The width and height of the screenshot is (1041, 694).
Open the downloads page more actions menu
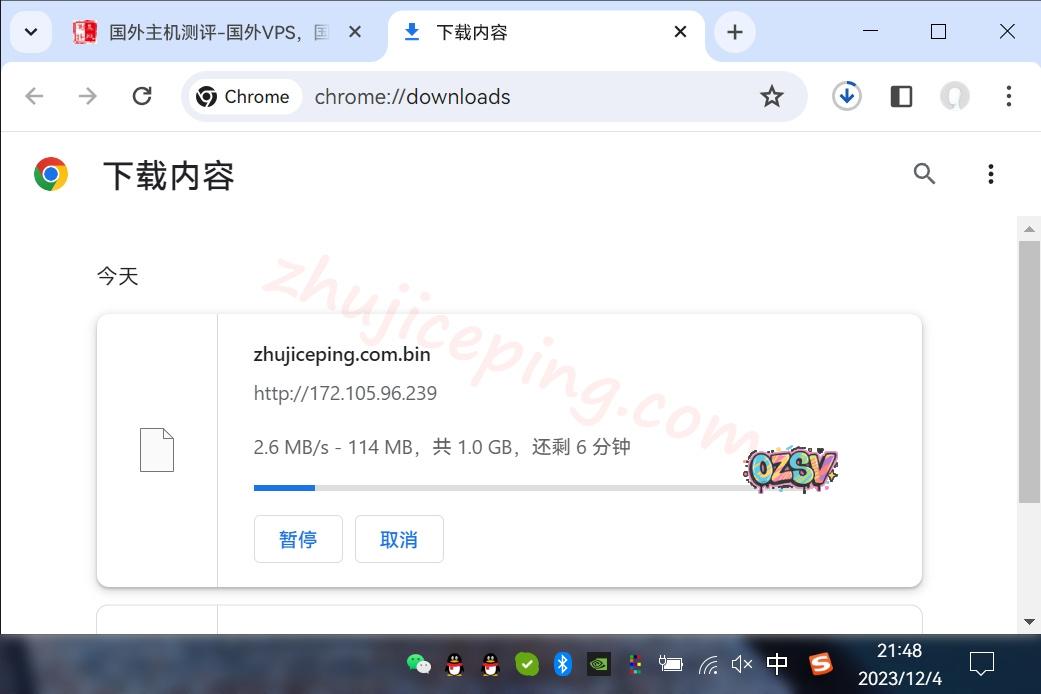tap(990, 174)
